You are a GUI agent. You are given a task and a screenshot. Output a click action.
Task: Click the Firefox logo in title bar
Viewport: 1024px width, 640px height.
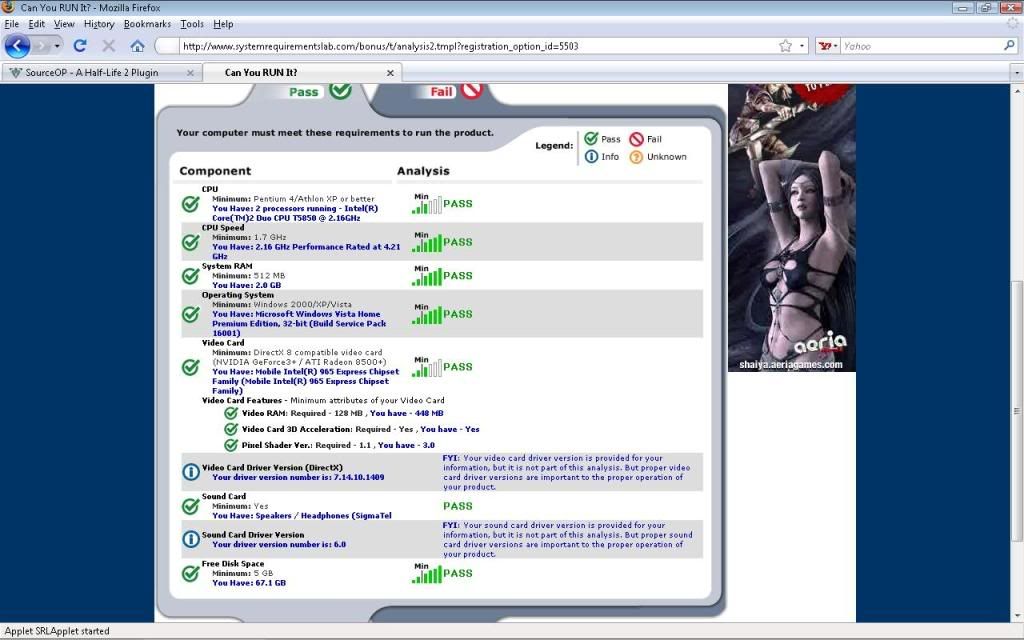tap(8, 7)
